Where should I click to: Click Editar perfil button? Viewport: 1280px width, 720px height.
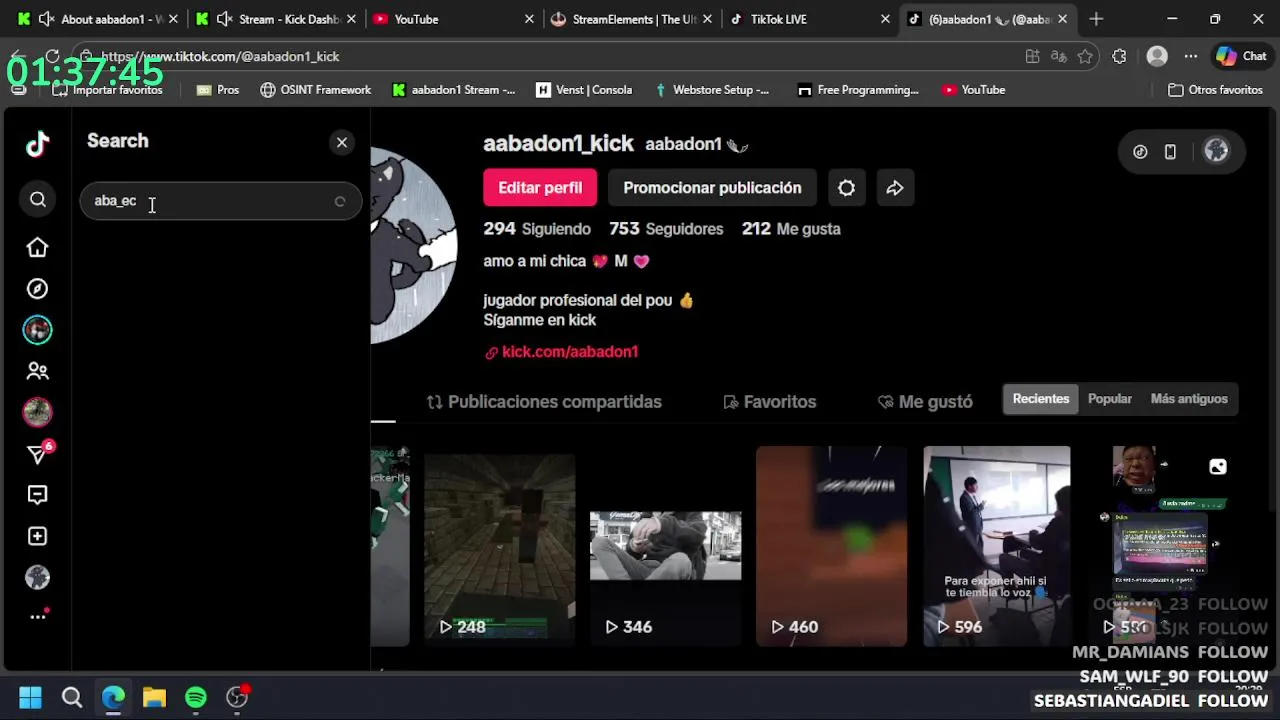[x=540, y=188]
